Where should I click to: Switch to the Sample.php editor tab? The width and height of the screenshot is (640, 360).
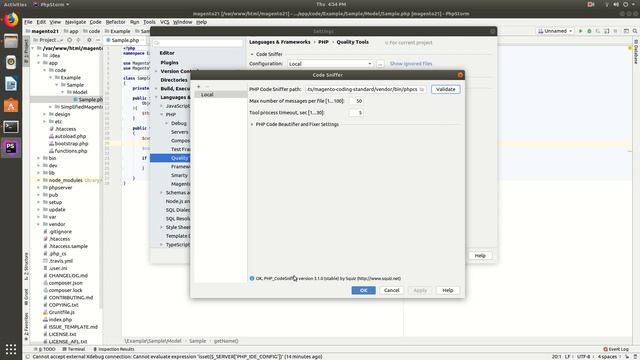click(x=125, y=40)
